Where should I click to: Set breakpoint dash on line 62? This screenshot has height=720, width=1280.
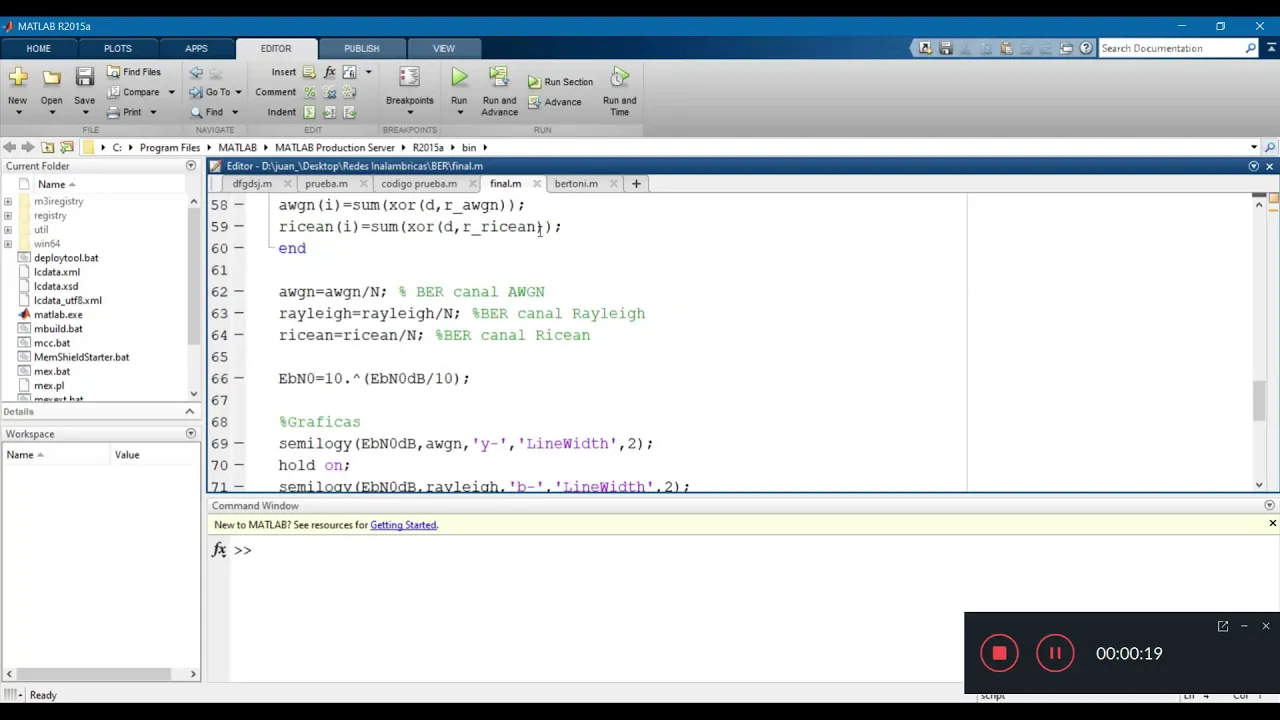pos(238,292)
